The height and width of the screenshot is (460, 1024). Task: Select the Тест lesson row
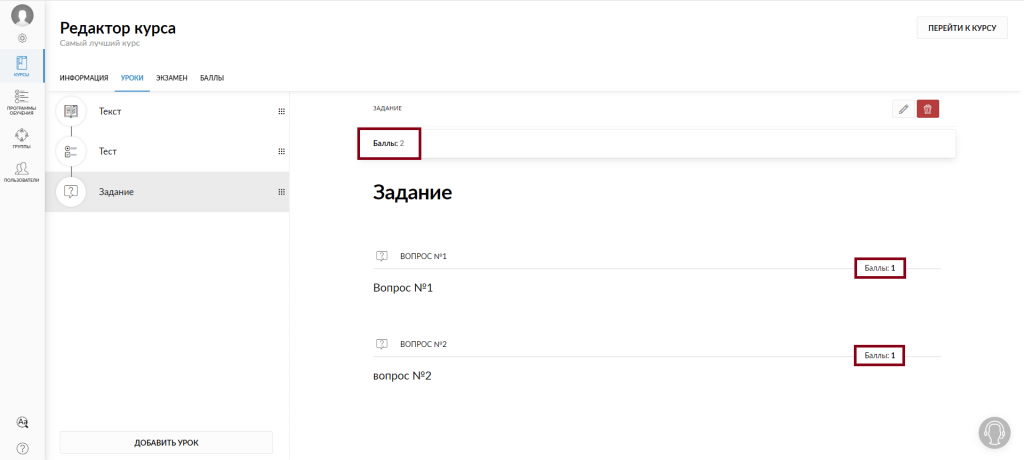coord(167,152)
